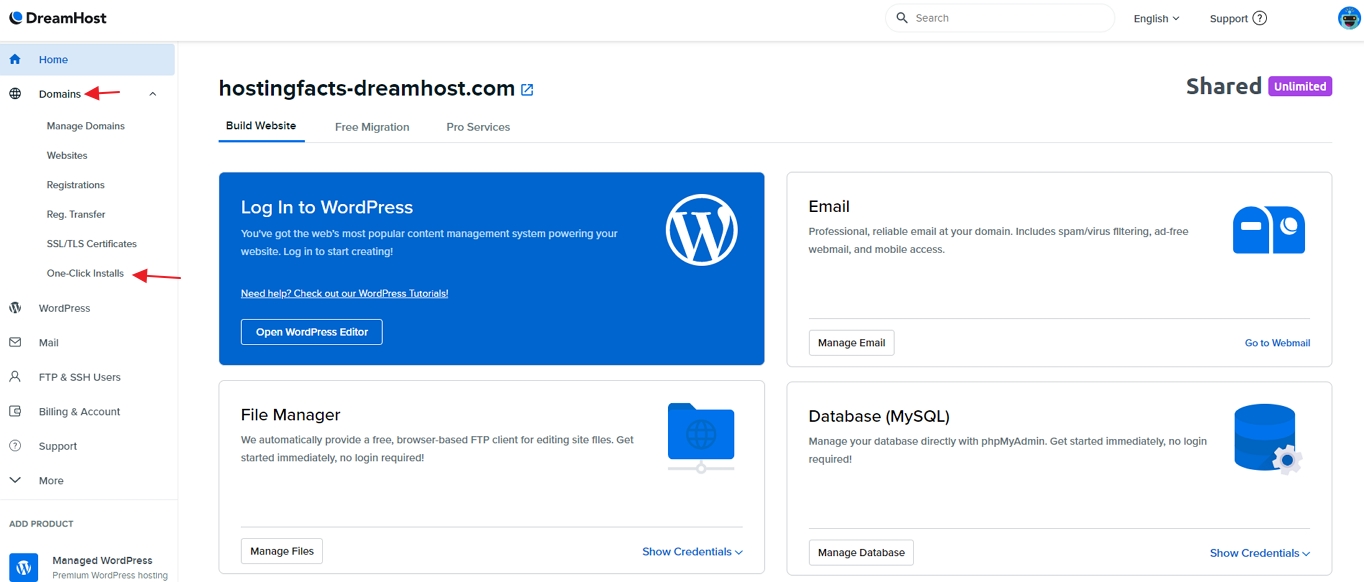Click the Manage Files button
Screen dimensions: 1364x582
point(282,551)
